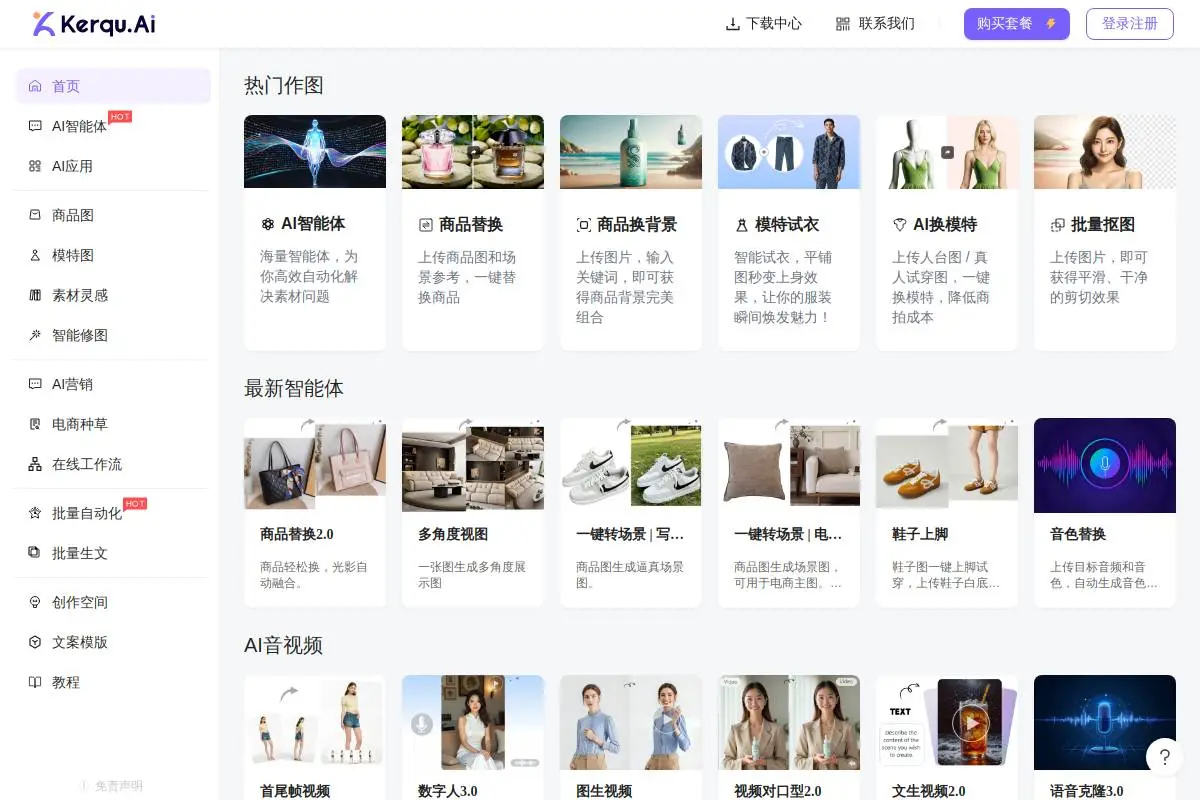Click the magic wand icon beside 智能修图
Screen dimensions: 1200x800
(x=35, y=335)
